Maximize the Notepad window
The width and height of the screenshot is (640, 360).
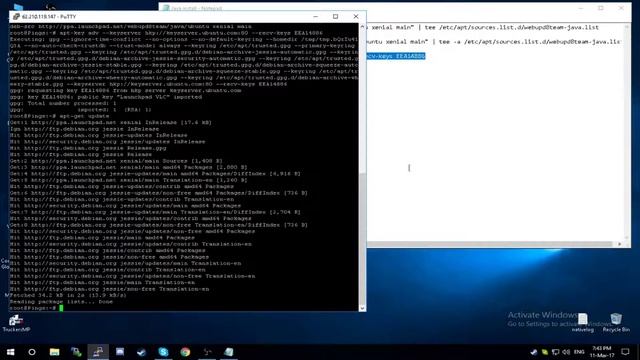[601, 8]
